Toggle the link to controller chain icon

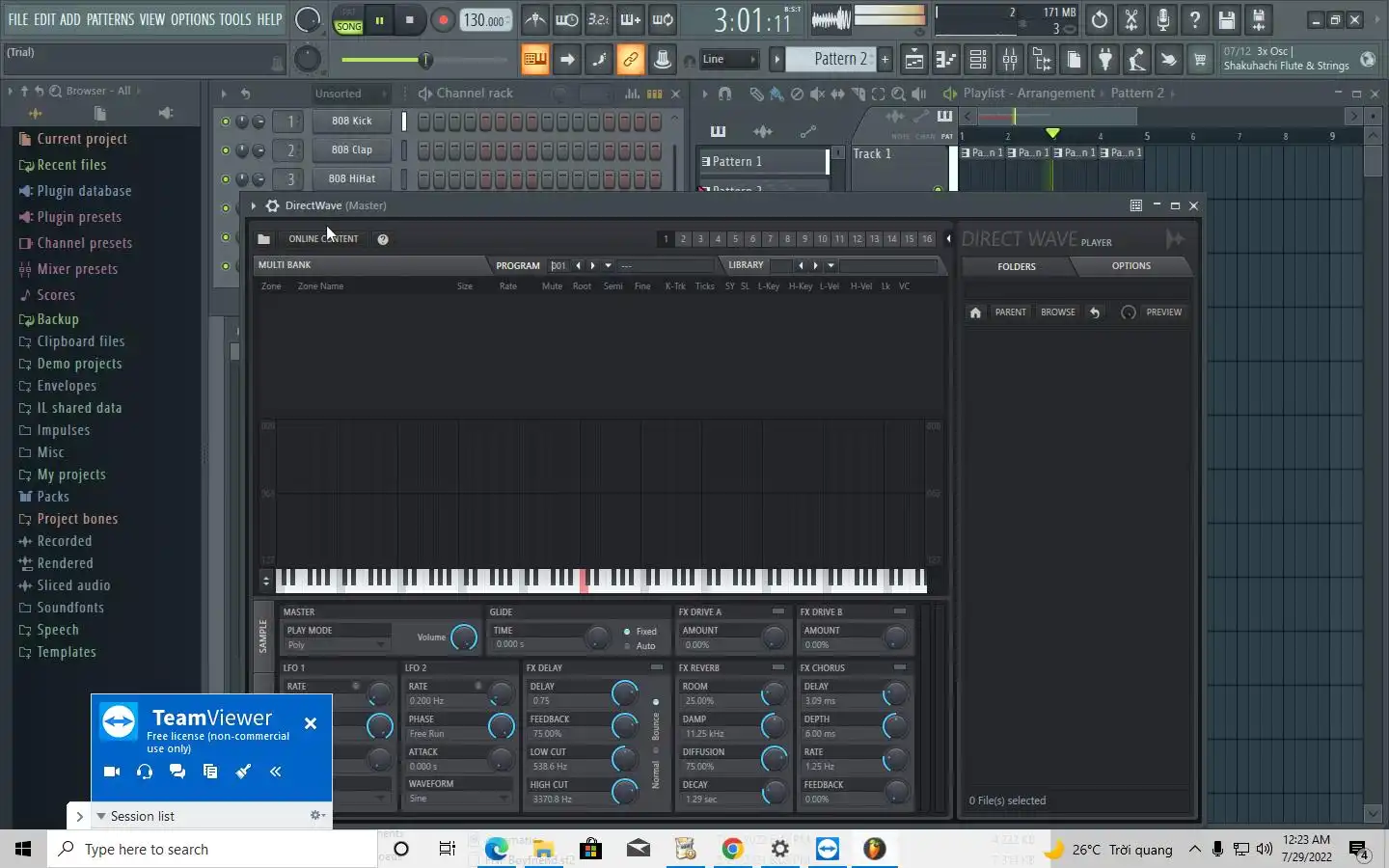point(630,60)
